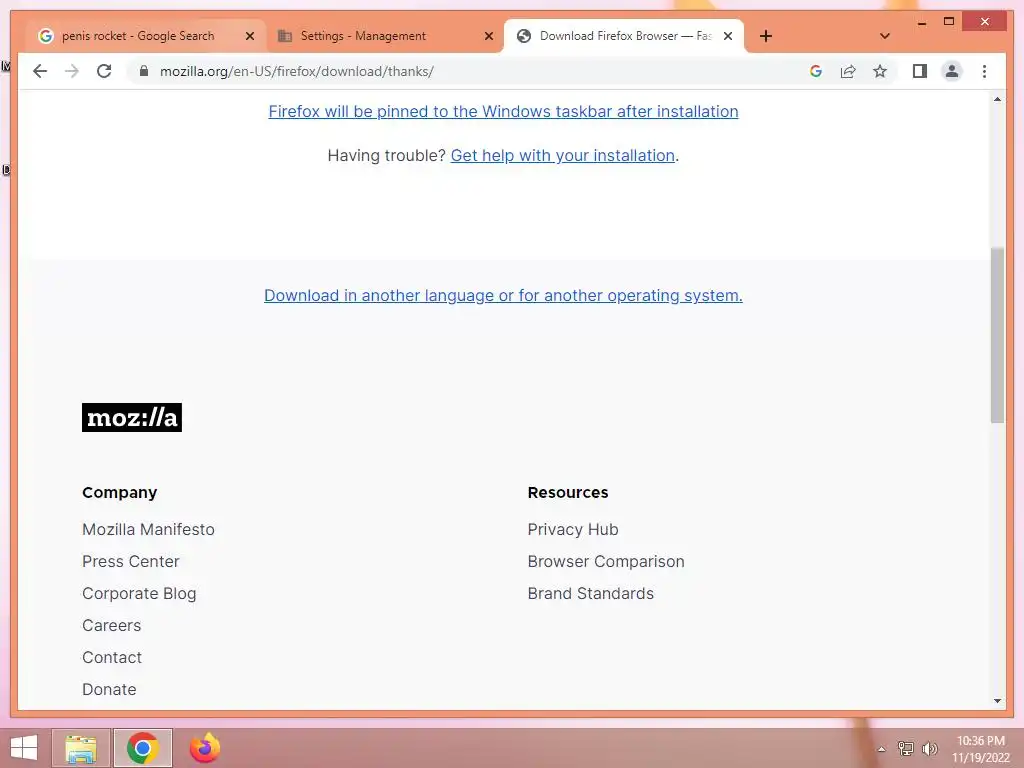Open the Careers link
The height and width of the screenshot is (768, 1024).
click(x=112, y=625)
